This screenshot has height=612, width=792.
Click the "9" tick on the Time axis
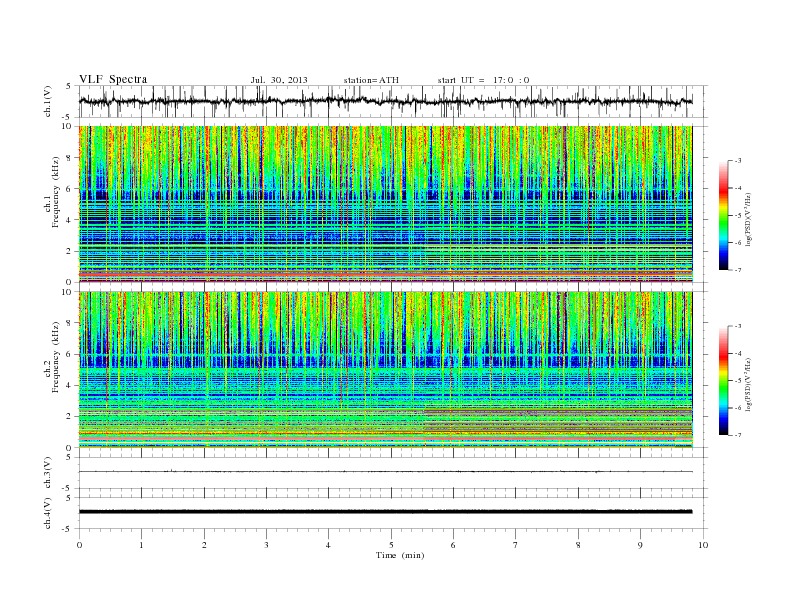(x=640, y=545)
